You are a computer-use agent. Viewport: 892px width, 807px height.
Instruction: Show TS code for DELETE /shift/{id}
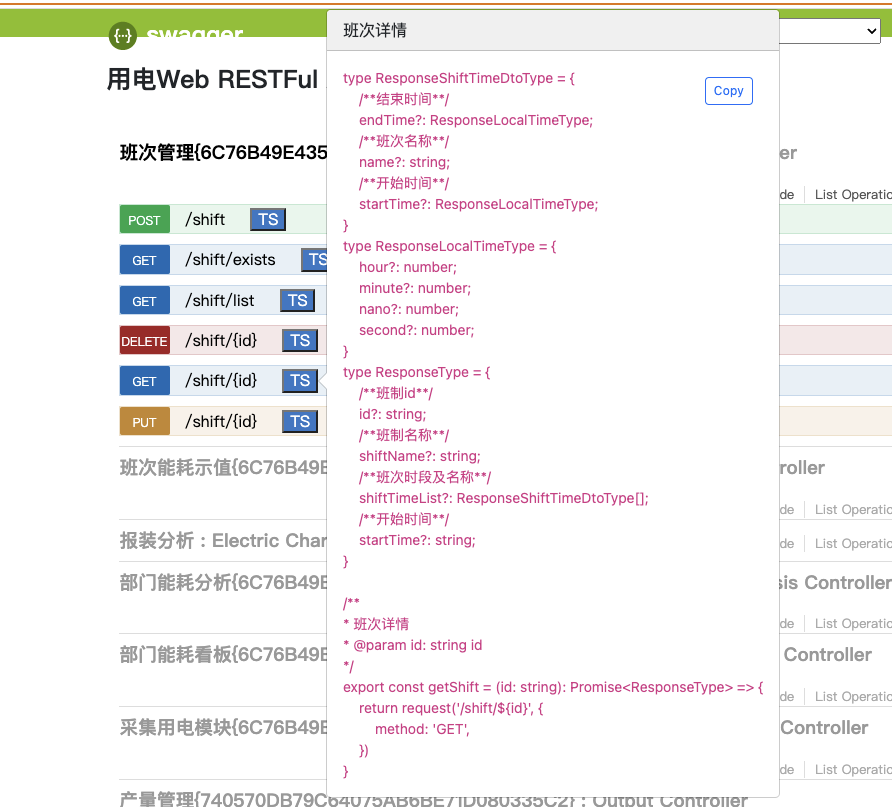[300, 341]
